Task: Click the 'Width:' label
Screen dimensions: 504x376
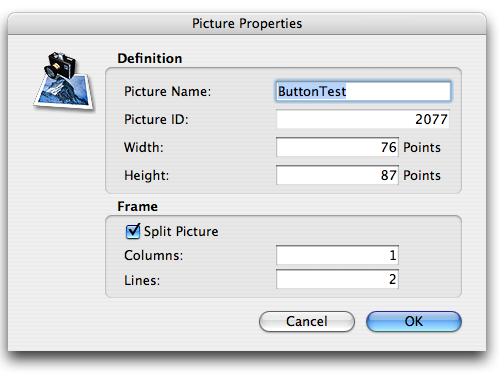Action: [x=144, y=147]
